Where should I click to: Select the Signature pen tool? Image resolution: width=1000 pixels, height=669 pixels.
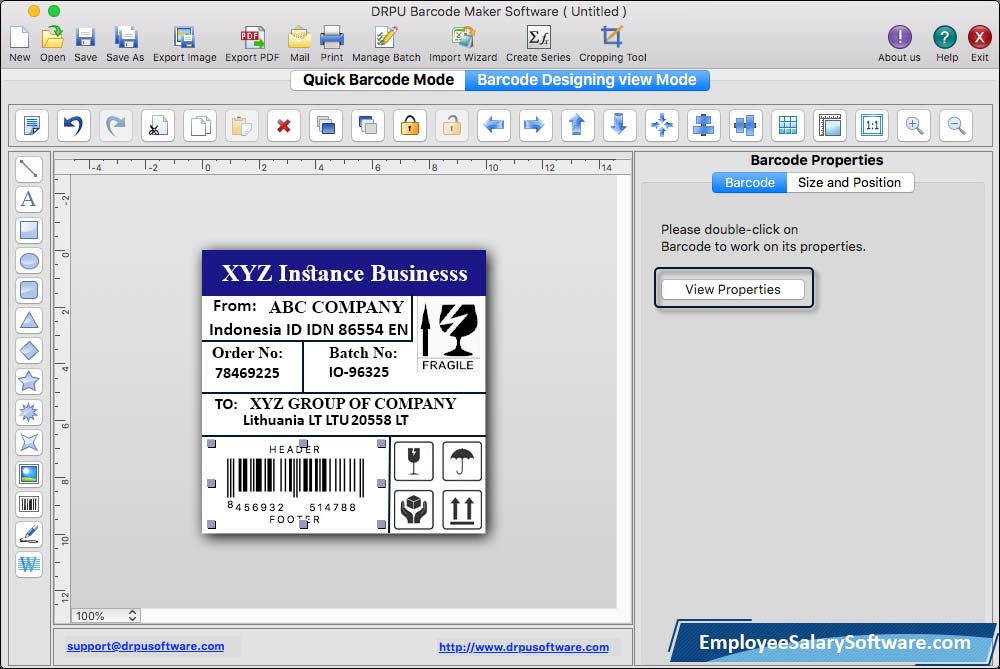[29, 534]
